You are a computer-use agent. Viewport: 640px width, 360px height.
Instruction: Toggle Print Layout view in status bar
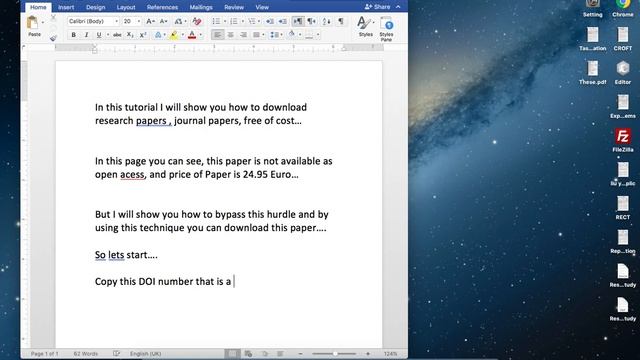(232, 353)
